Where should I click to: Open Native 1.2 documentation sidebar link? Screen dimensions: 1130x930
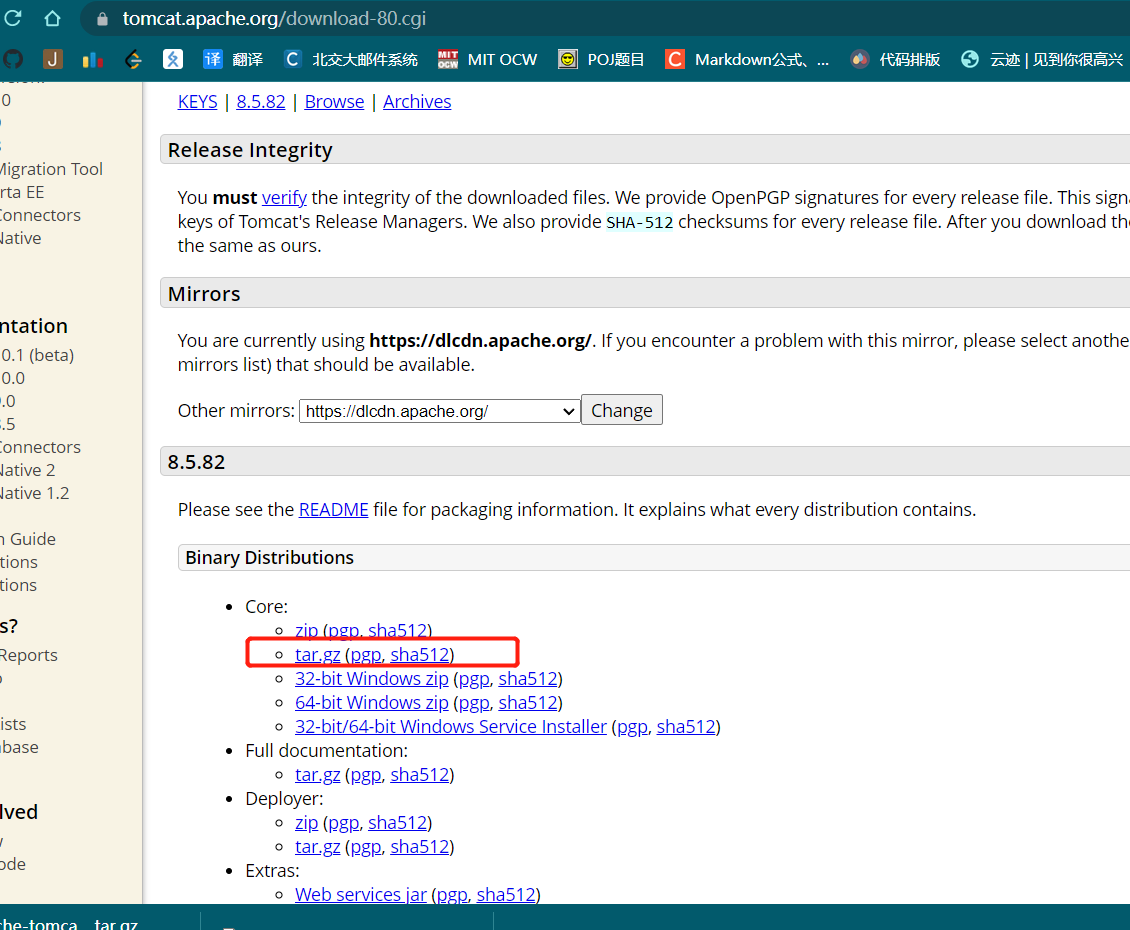(x=35, y=493)
